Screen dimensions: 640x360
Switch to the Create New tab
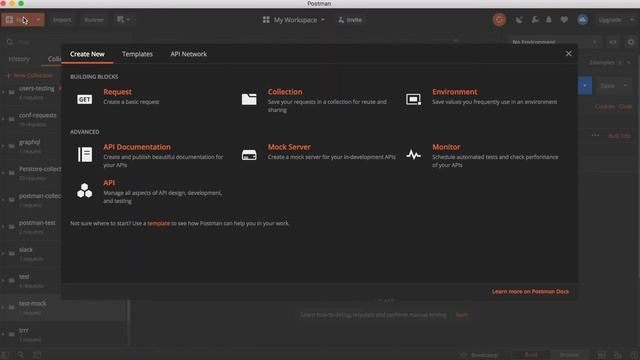coord(87,54)
